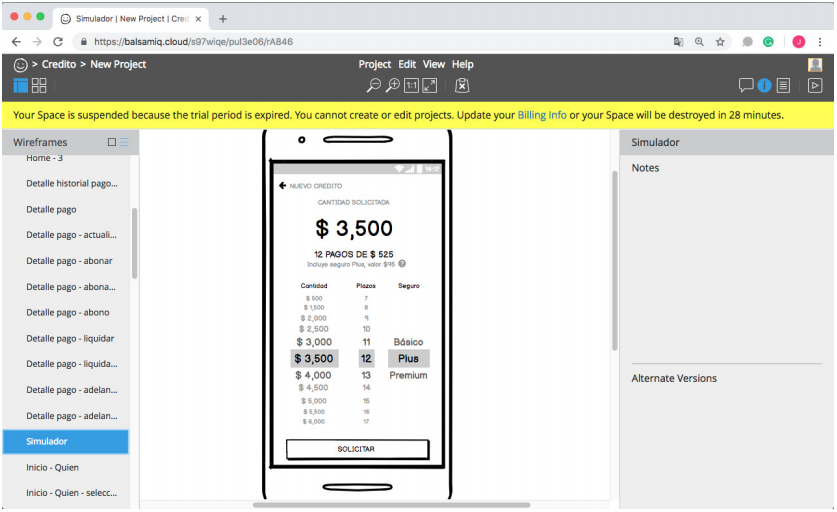Switch to single wireframe view icon
Viewport: 837px width, 512px height.
[20, 85]
